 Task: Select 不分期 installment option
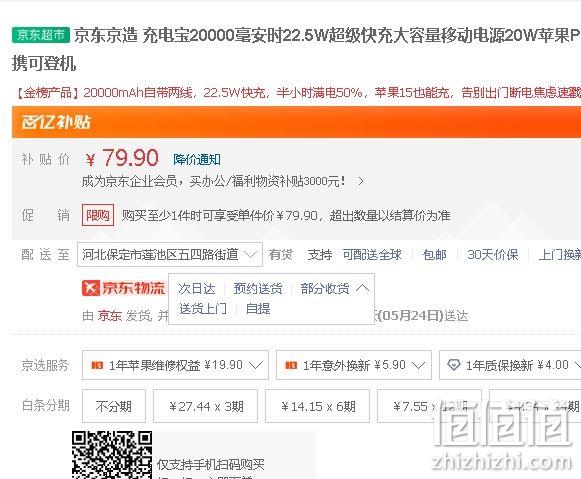114,406
